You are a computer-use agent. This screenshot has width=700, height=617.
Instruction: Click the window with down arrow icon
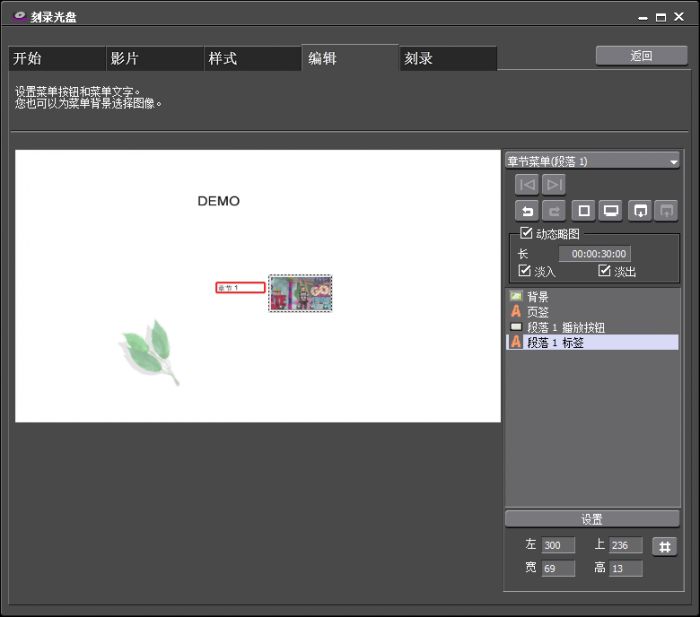click(640, 211)
